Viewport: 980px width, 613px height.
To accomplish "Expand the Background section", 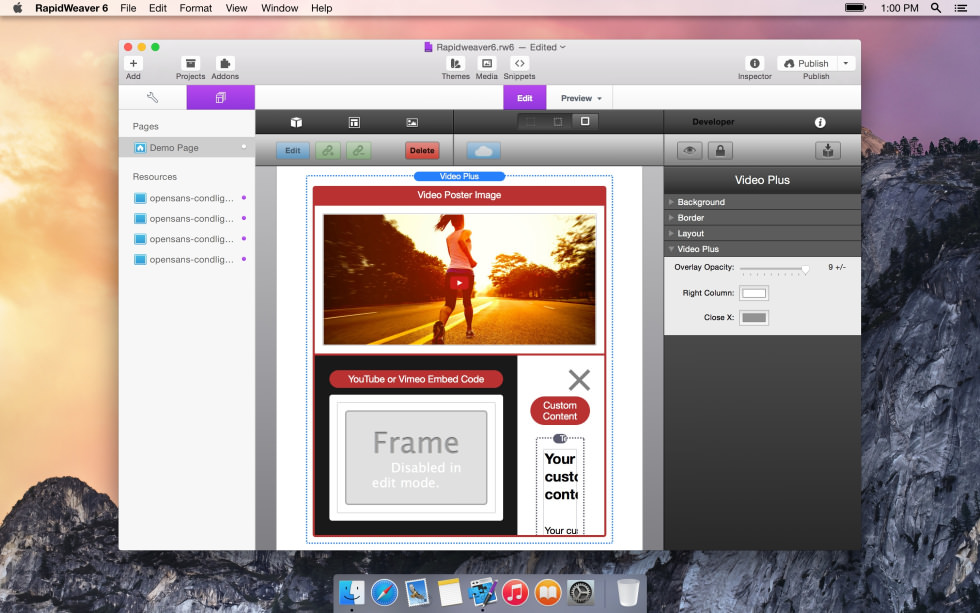I will click(x=762, y=202).
